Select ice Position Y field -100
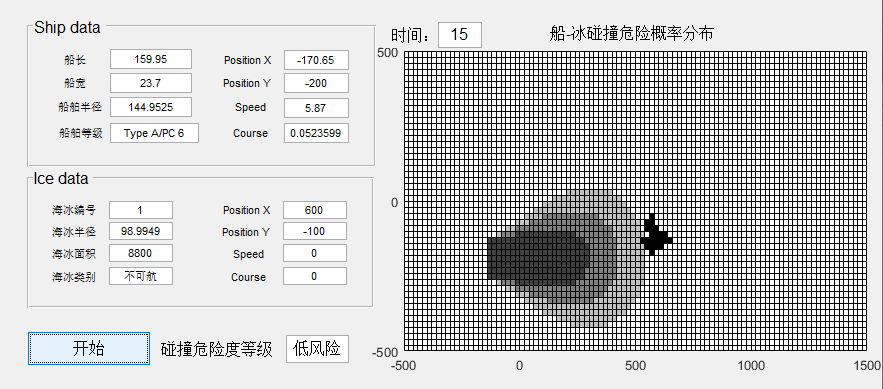883x389 pixels. click(x=315, y=231)
